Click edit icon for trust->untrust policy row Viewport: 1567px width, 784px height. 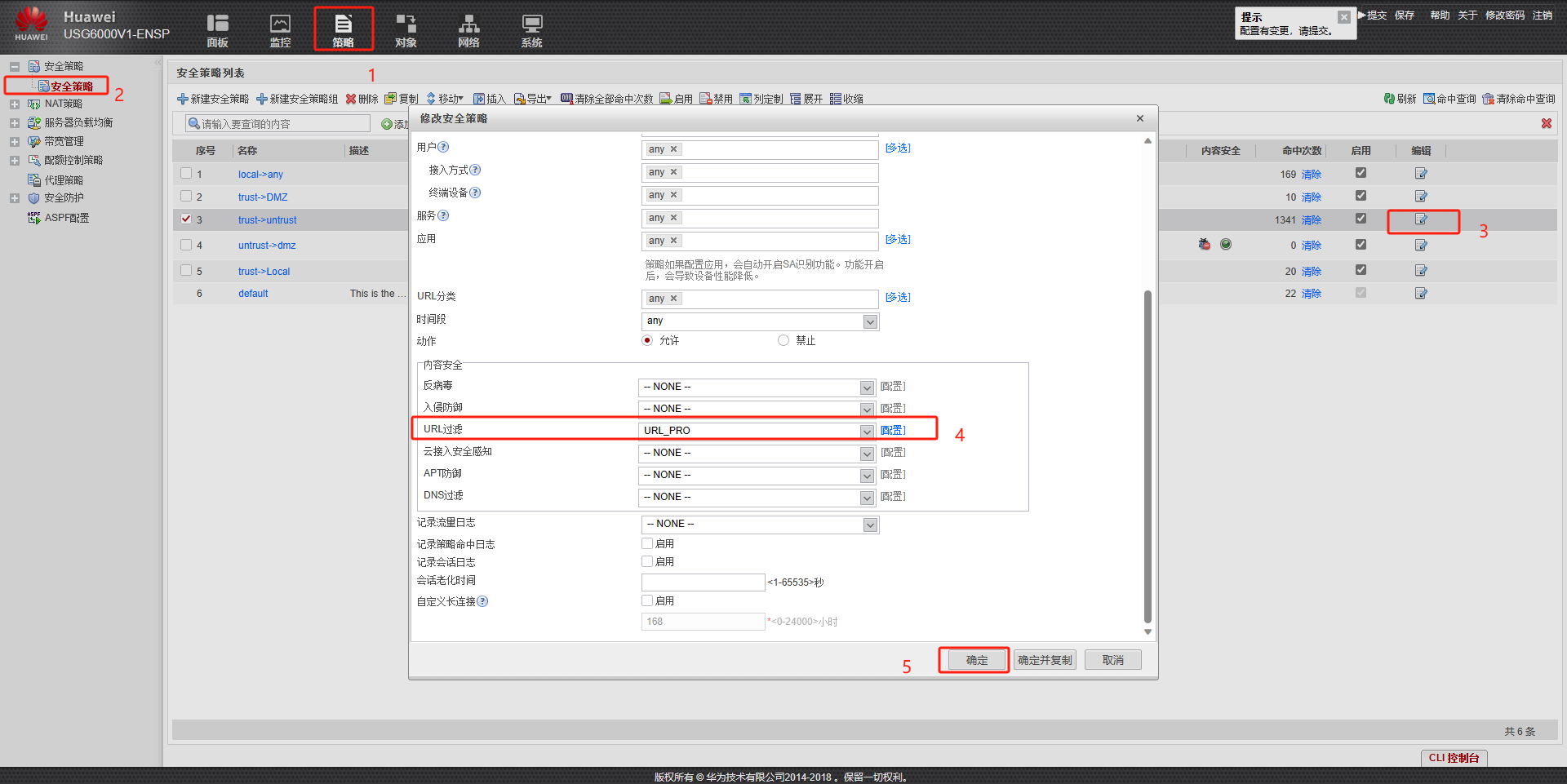1421,219
